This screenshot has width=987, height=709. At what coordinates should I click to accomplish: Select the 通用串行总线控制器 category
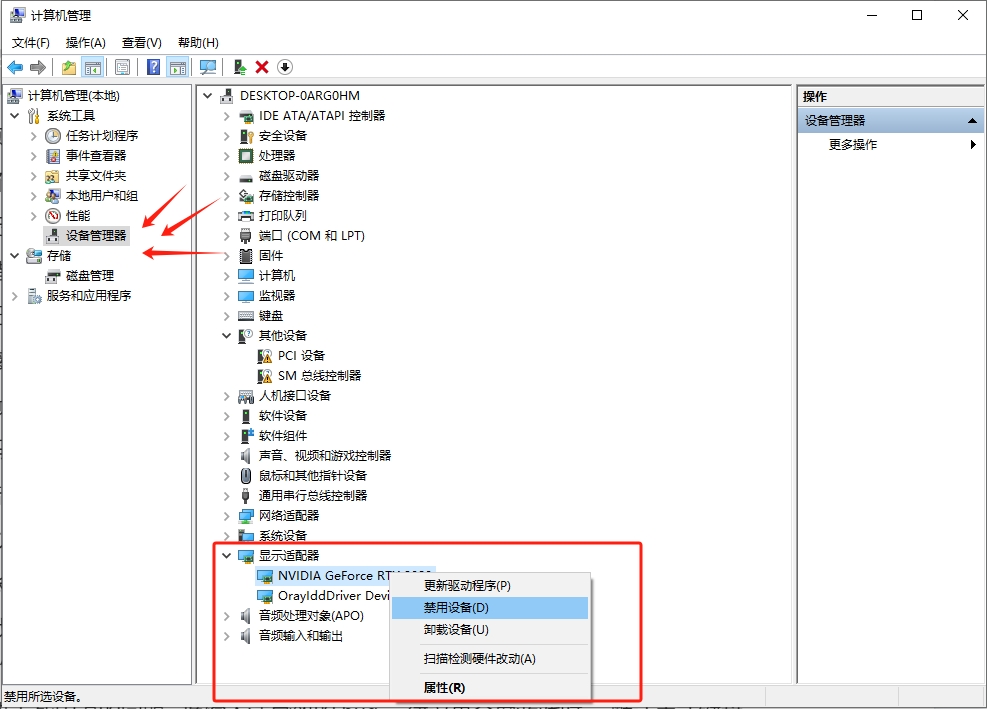coord(312,496)
